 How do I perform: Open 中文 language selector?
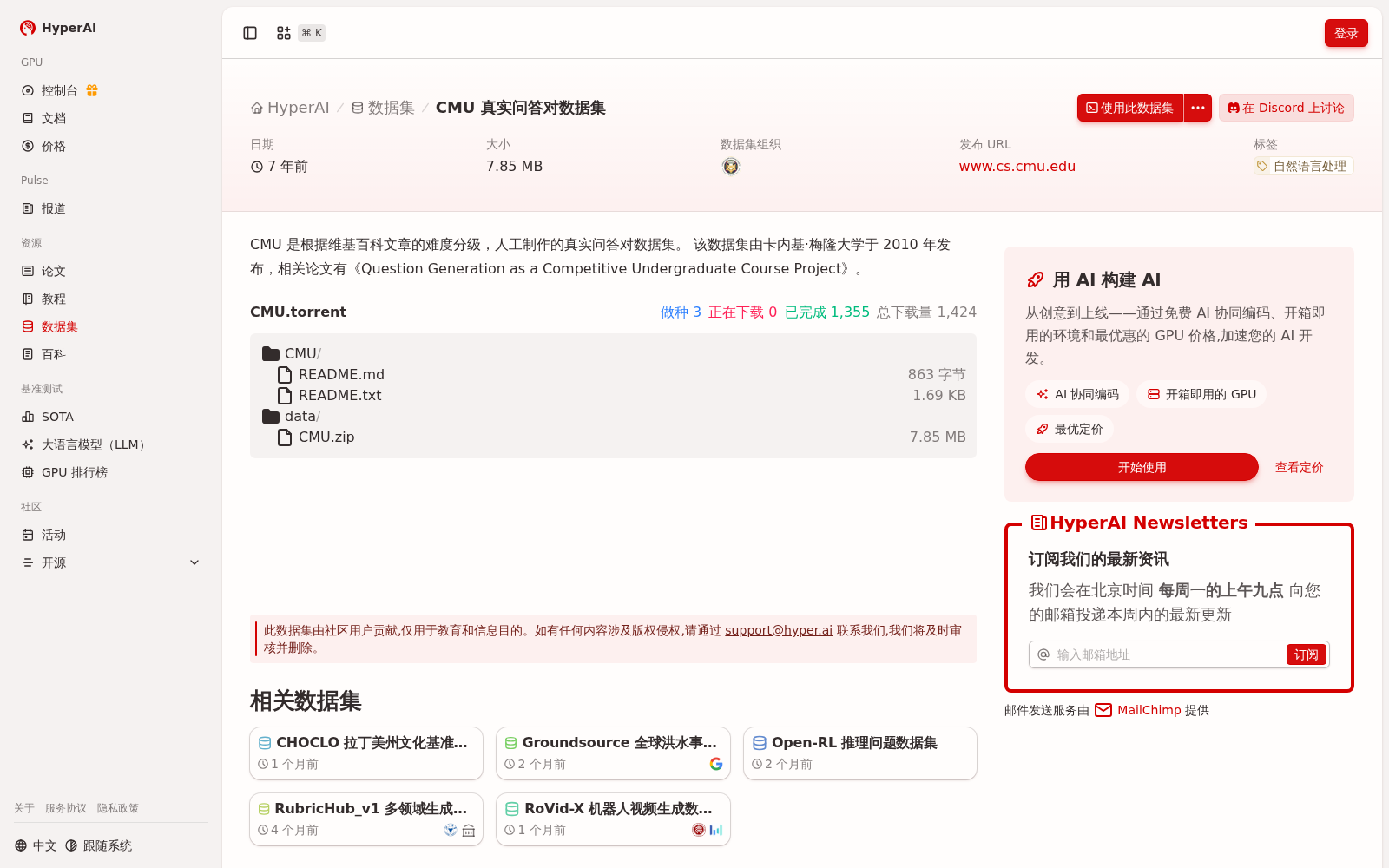tap(36, 845)
